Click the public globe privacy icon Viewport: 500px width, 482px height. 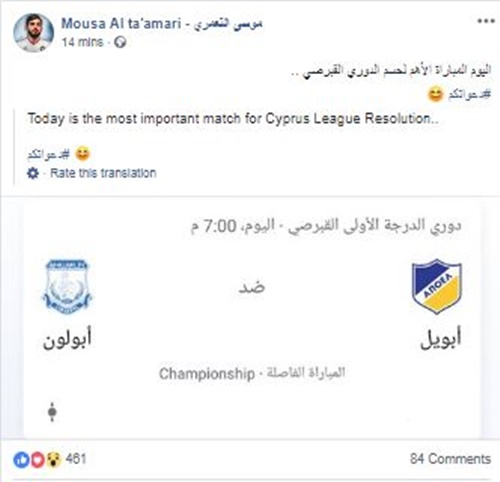pyautogui.click(x=120, y=42)
